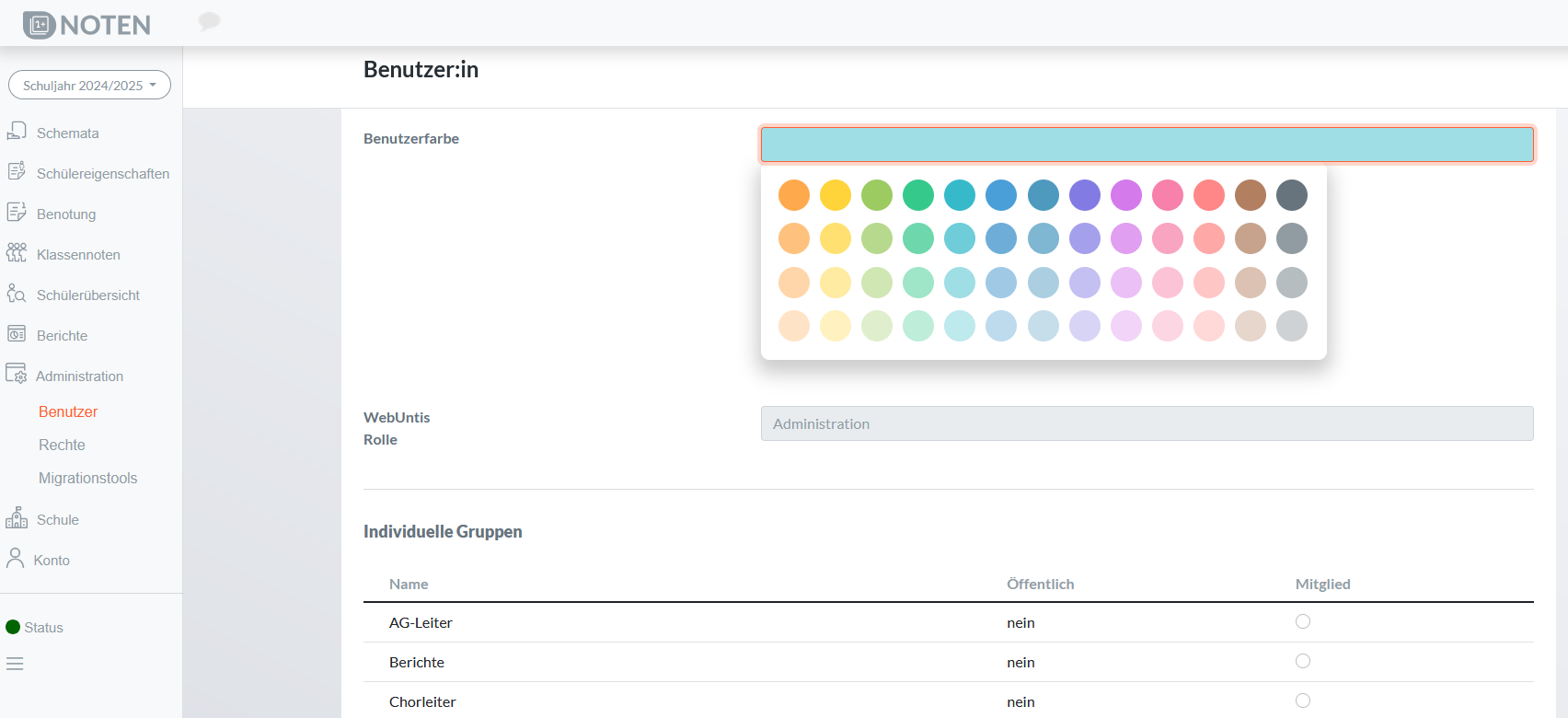
Task: Open Schülereigenschaften via its sidebar icon
Action: (x=17, y=172)
